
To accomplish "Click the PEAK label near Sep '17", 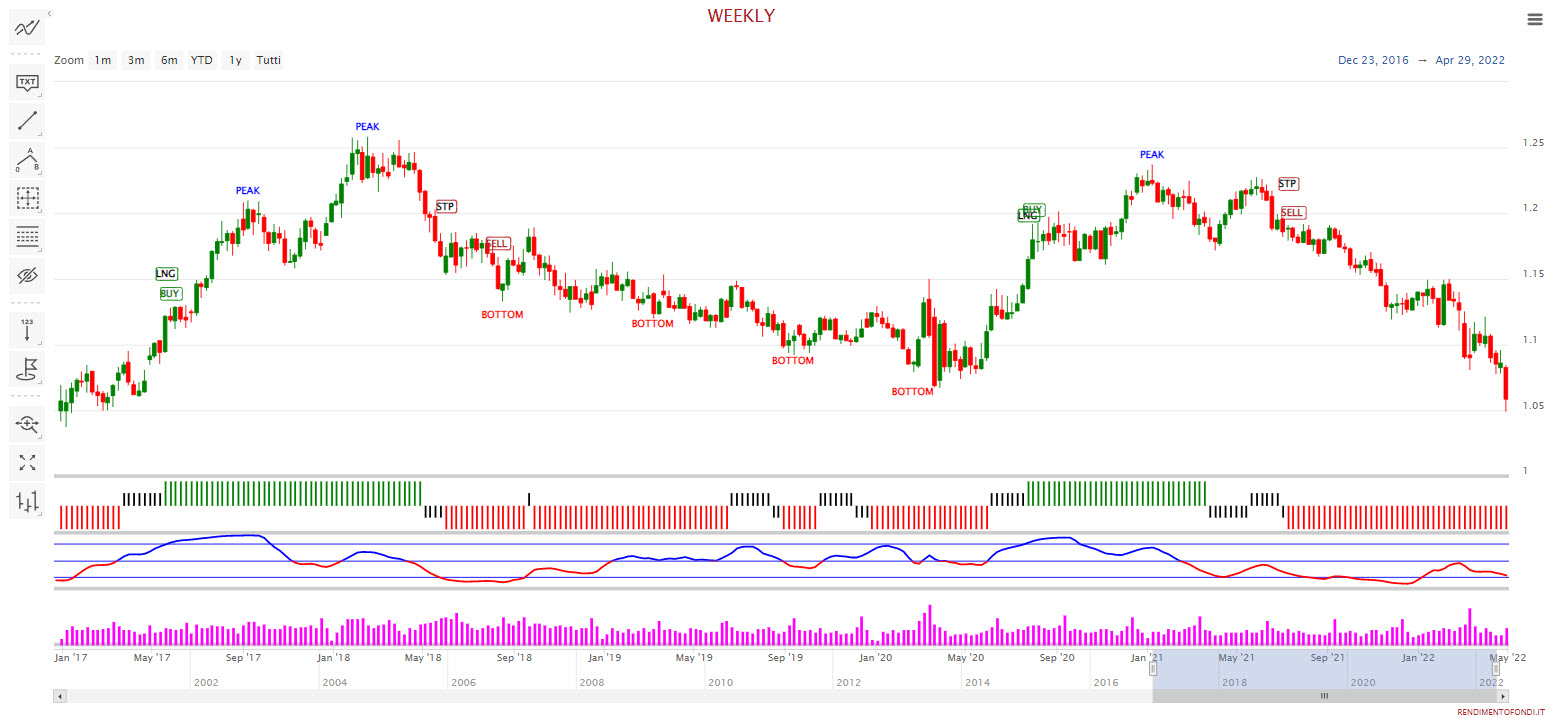I will pyautogui.click(x=247, y=190).
